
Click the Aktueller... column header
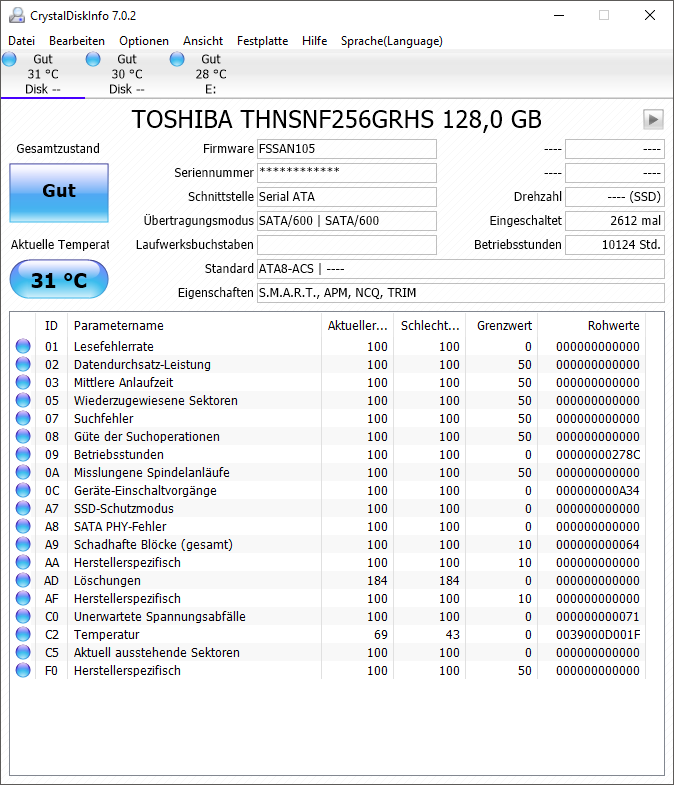pos(358,326)
